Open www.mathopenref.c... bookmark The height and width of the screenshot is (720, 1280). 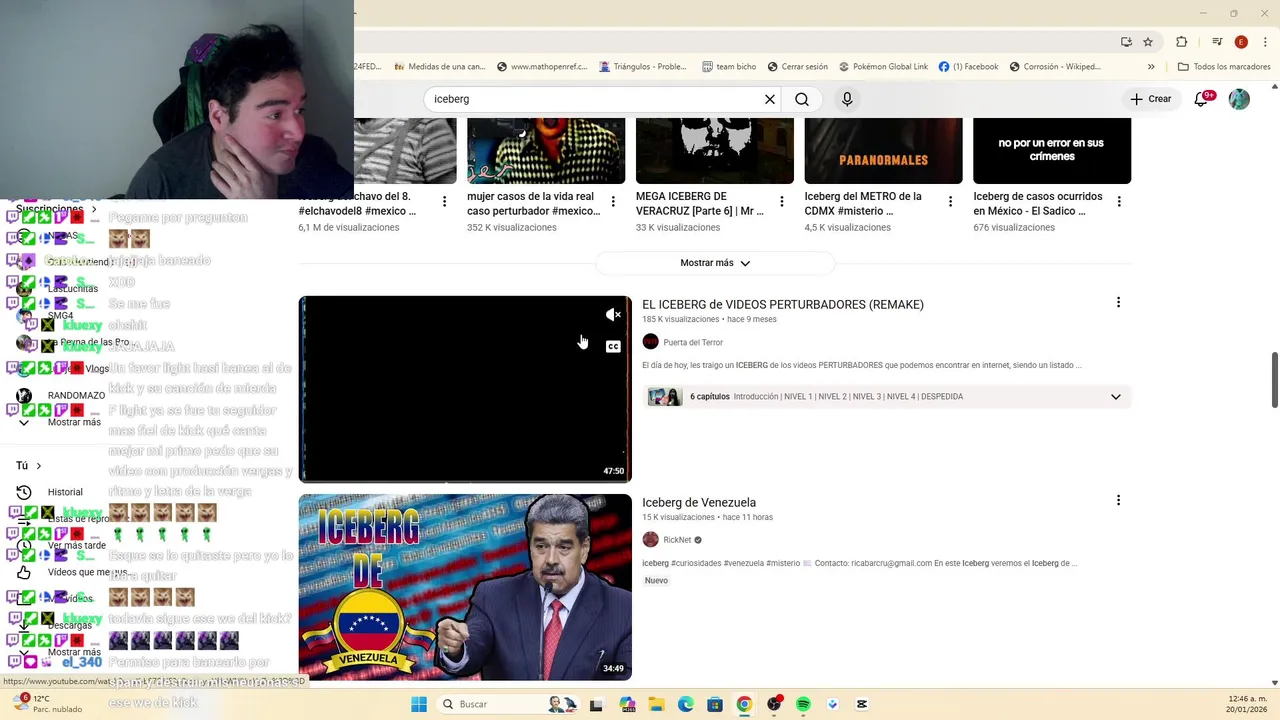(x=540, y=67)
